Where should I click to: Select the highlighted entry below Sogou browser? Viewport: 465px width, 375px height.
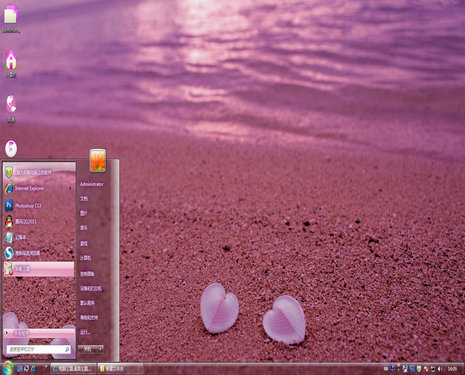click(39, 269)
